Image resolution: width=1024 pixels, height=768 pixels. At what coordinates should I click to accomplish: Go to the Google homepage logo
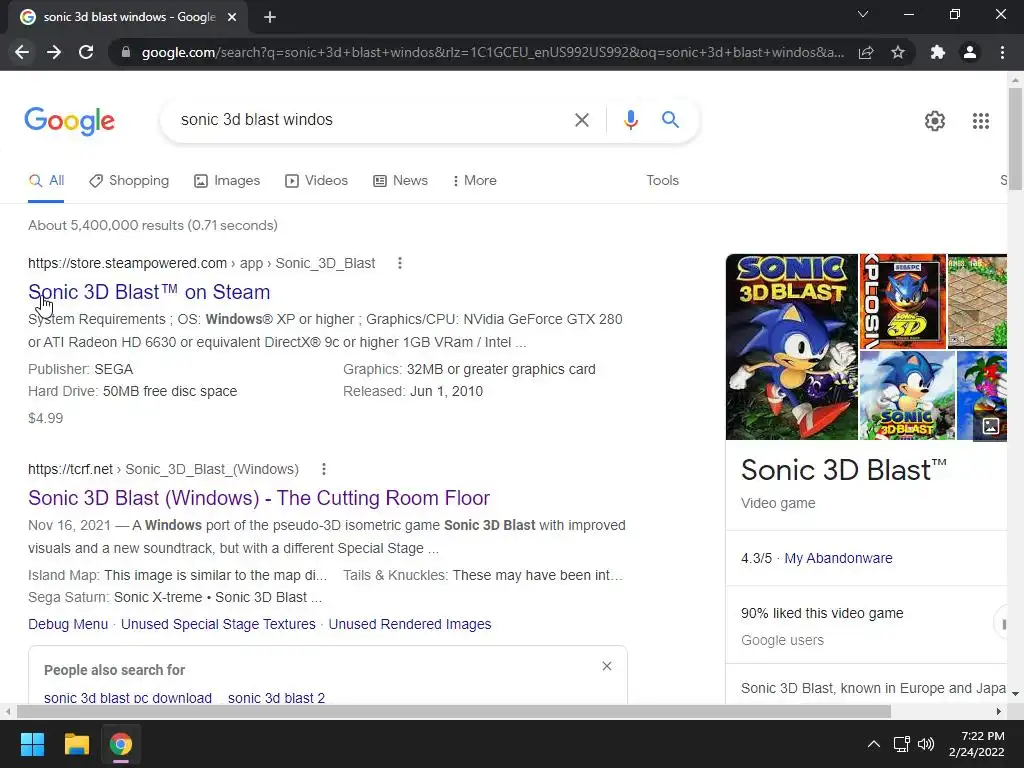click(69, 121)
